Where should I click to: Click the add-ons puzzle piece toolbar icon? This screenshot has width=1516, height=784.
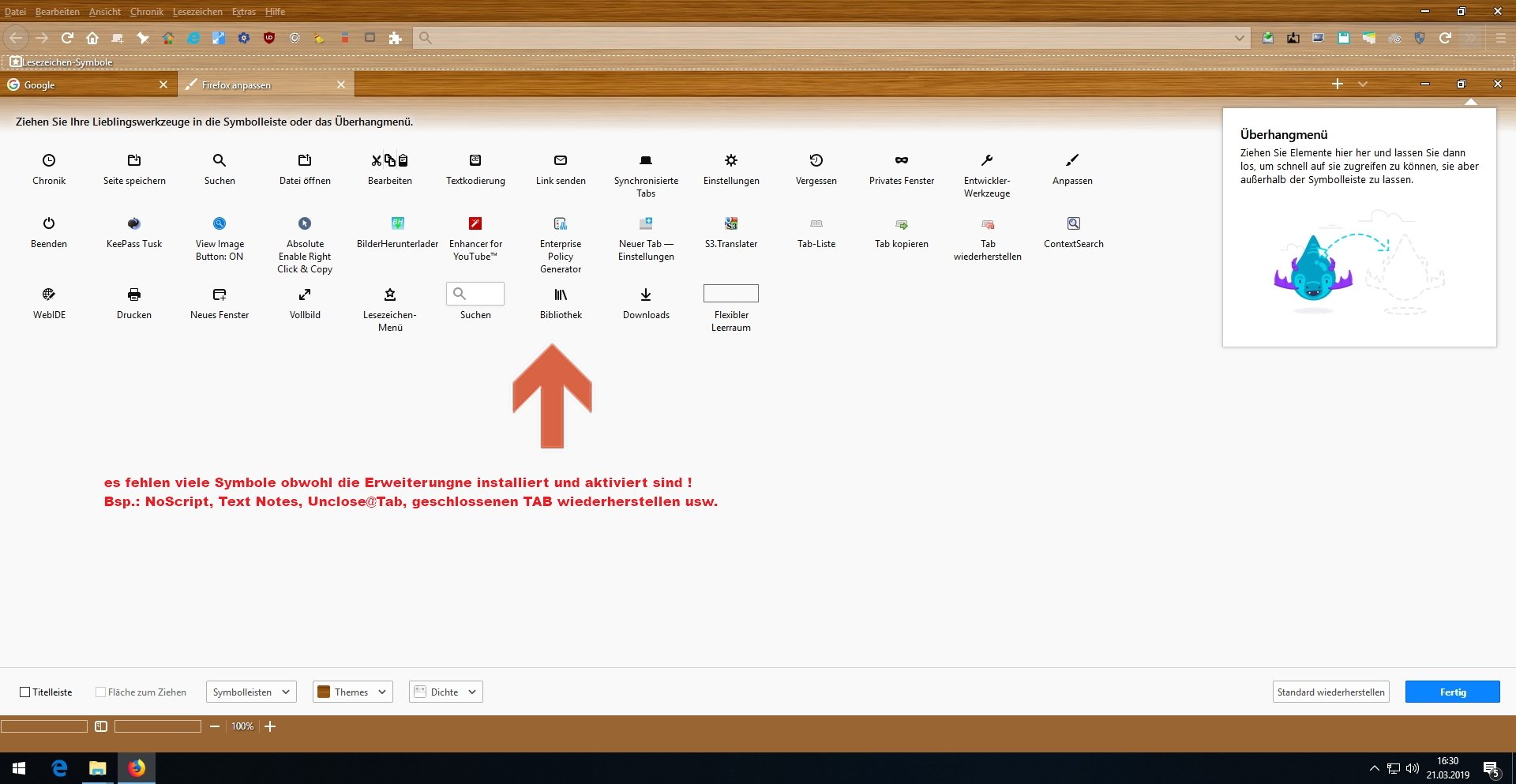pyautogui.click(x=396, y=38)
